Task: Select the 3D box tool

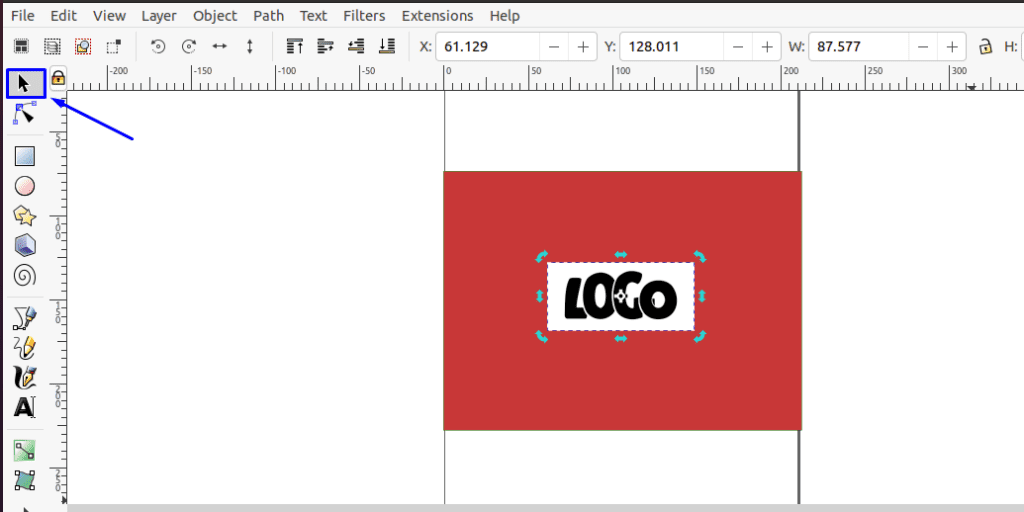Action: click(x=25, y=246)
